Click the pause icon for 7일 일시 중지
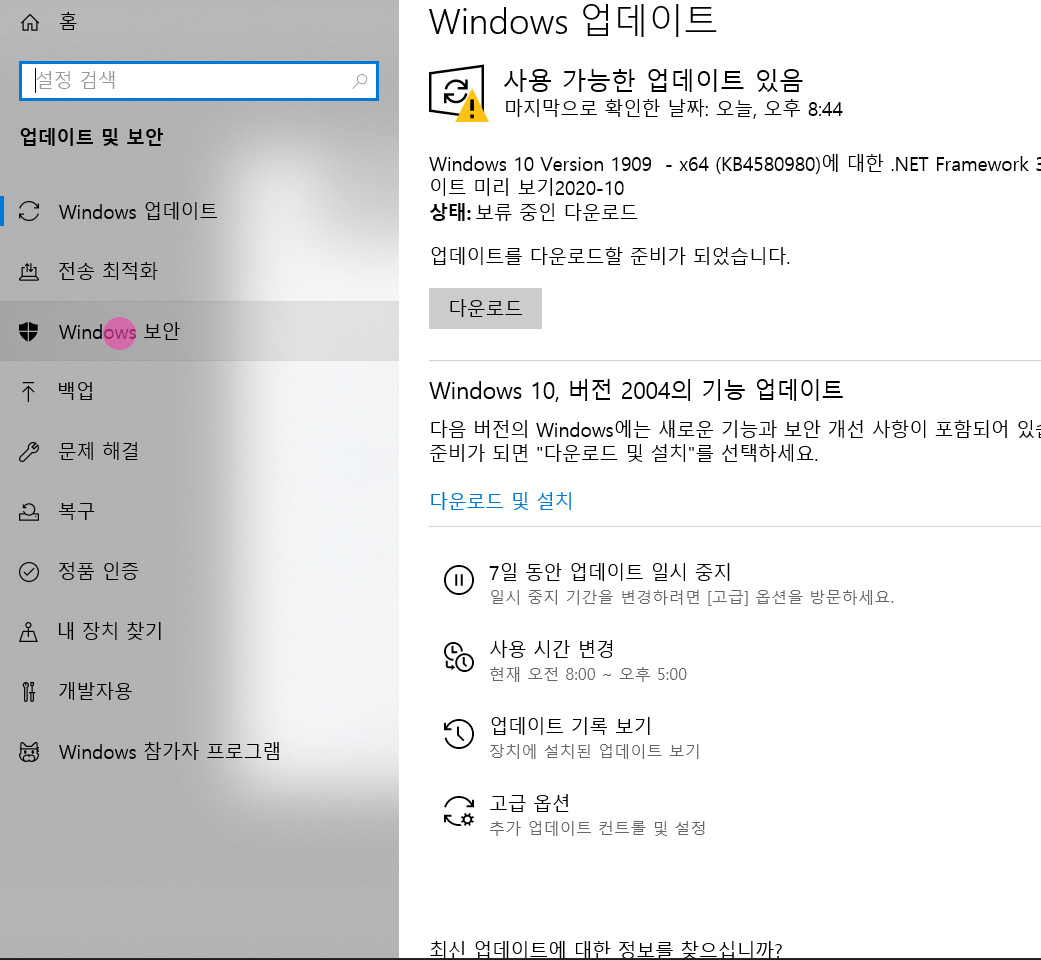 pyautogui.click(x=458, y=580)
